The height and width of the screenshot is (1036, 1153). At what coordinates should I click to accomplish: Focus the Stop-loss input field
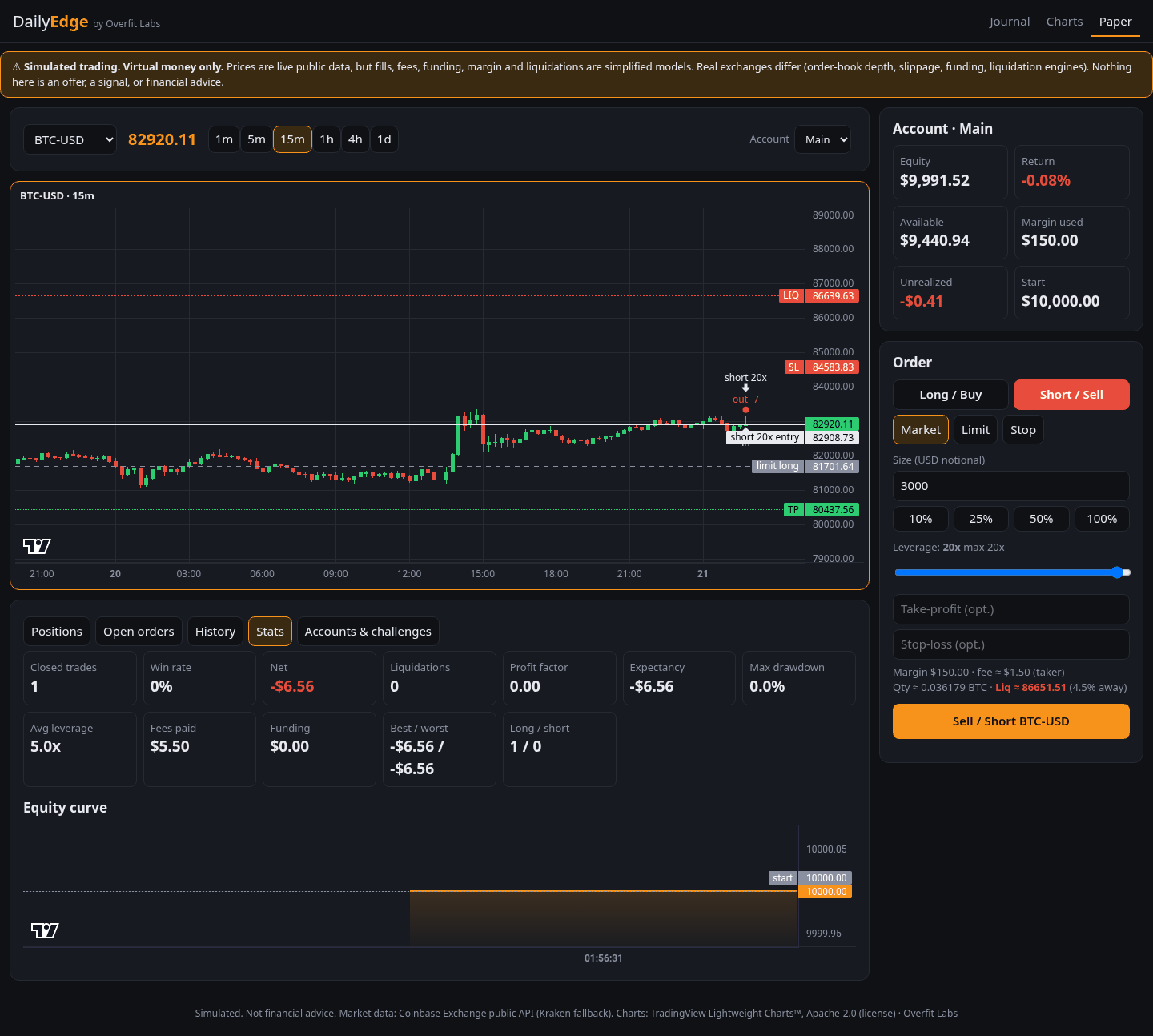click(1011, 644)
